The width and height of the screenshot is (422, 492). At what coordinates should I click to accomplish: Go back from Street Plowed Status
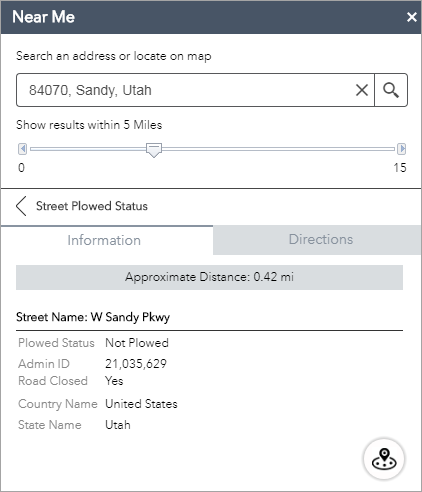click(21, 206)
